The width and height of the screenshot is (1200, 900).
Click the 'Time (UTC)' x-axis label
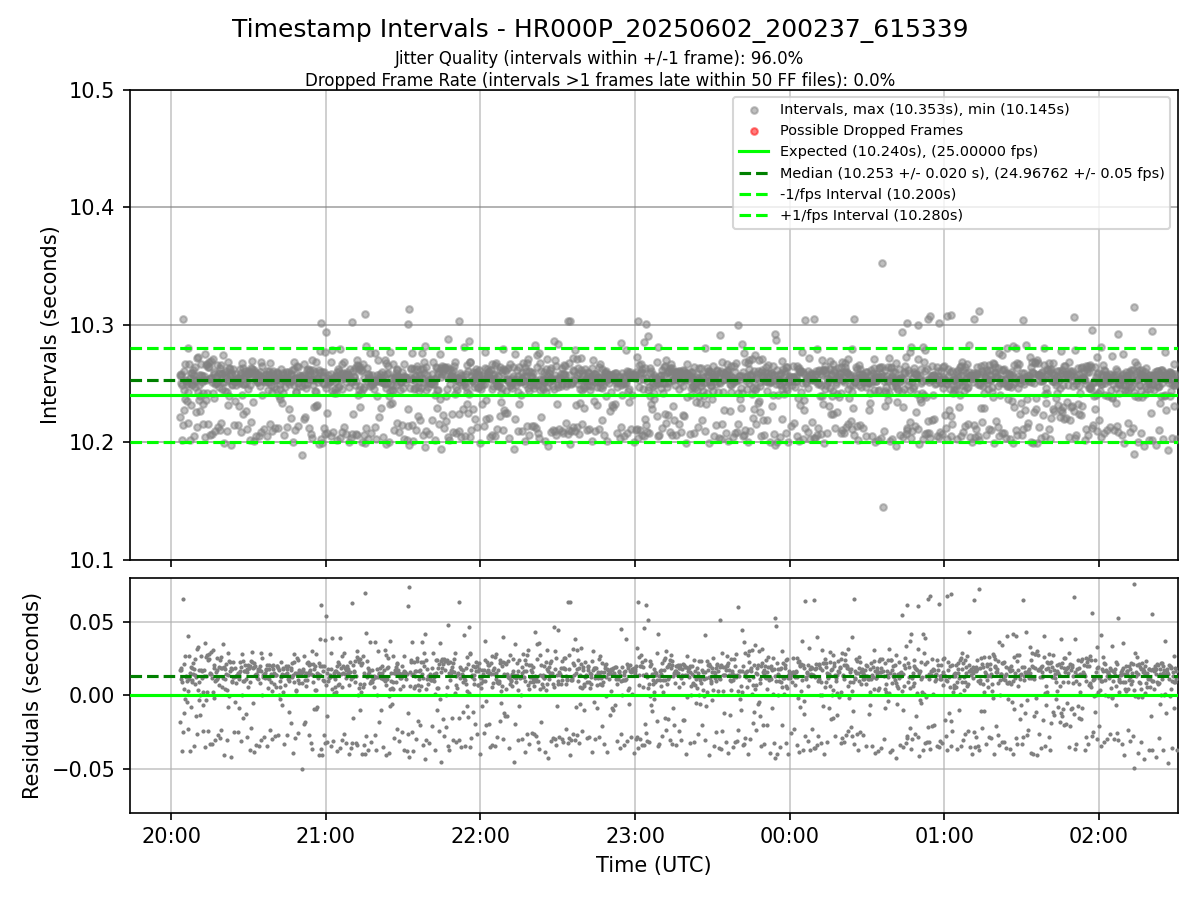(653, 865)
